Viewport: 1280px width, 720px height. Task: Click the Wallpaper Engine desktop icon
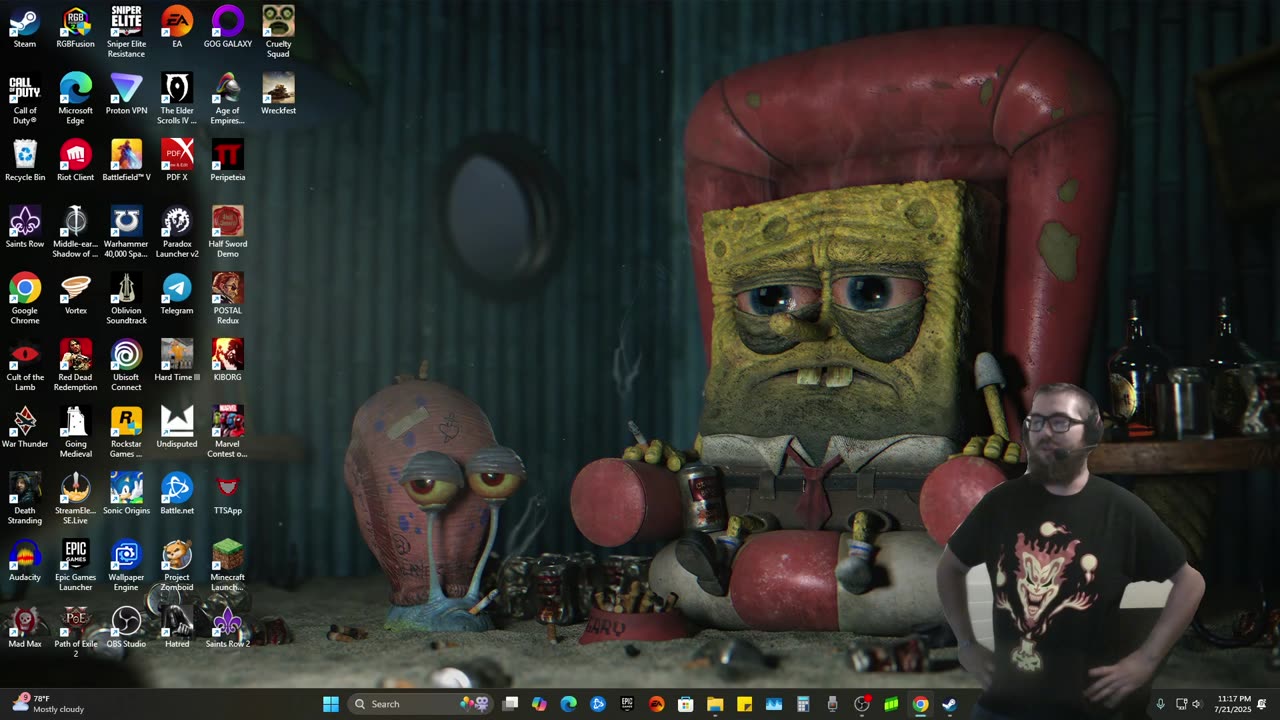tap(126, 565)
